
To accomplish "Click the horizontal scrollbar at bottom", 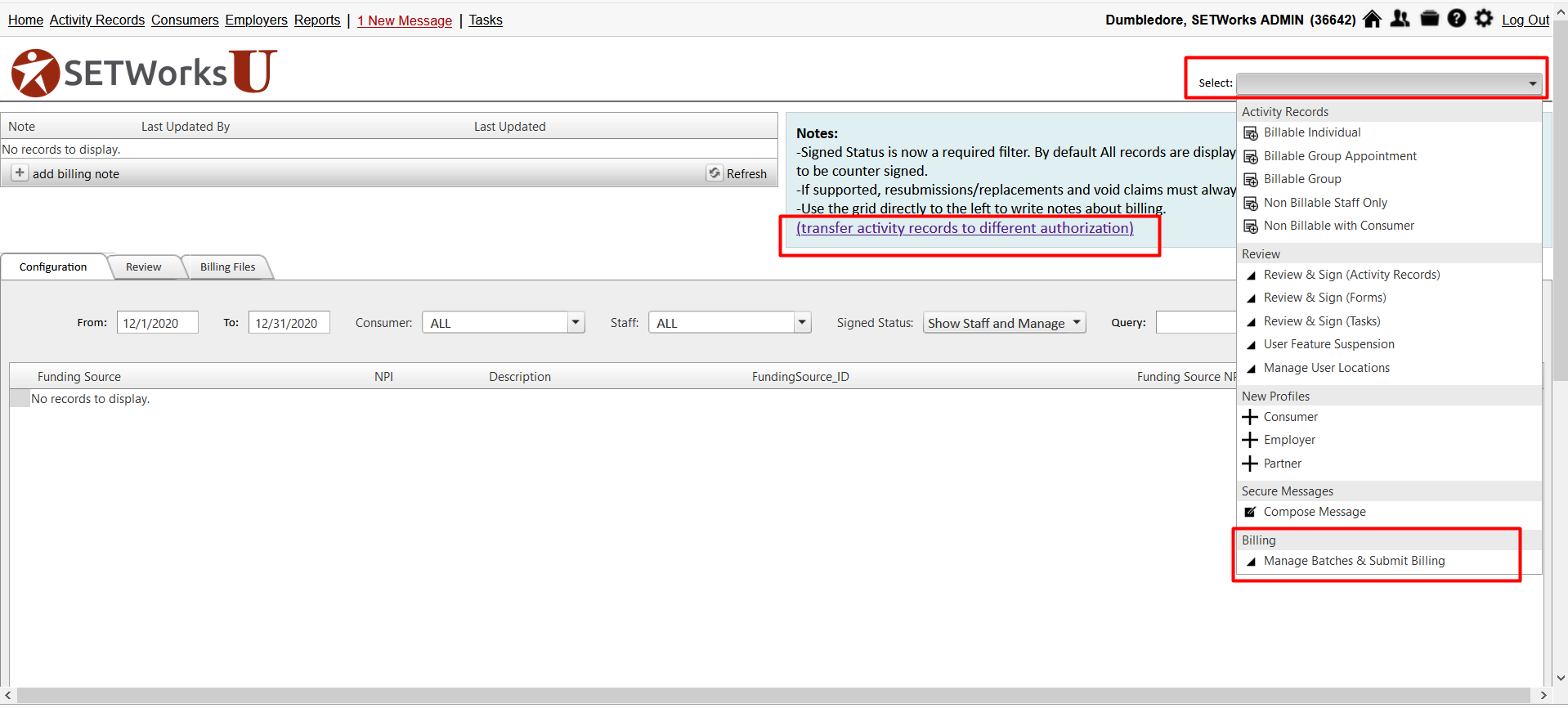I will click(x=773, y=695).
